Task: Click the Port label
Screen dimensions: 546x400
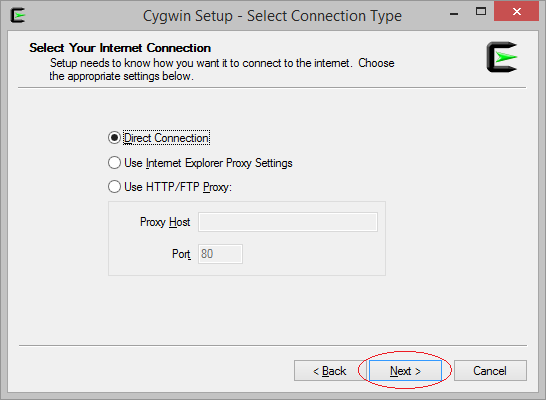Action: tap(181, 254)
